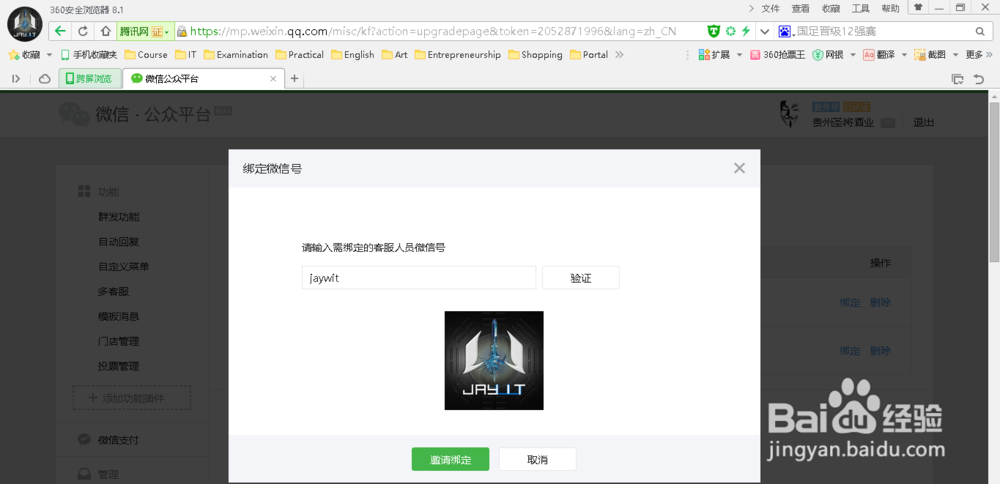Image resolution: width=1000 pixels, height=484 pixels.
Task: Click restore closed tab undo icon
Action: [x=979, y=79]
